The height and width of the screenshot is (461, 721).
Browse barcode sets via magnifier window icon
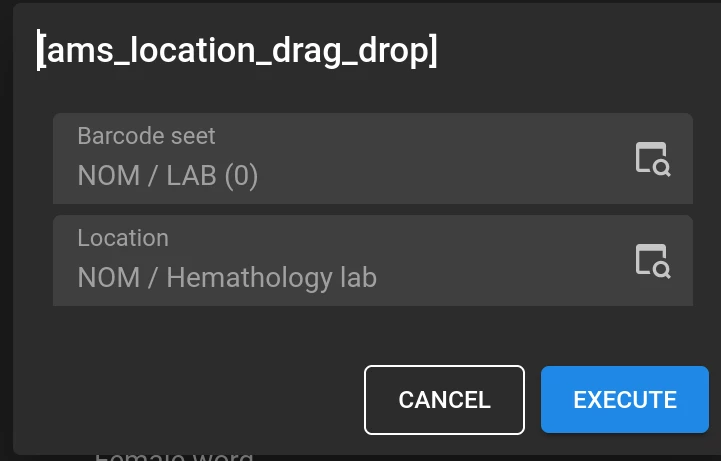pyautogui.click(x=652, y=159)
